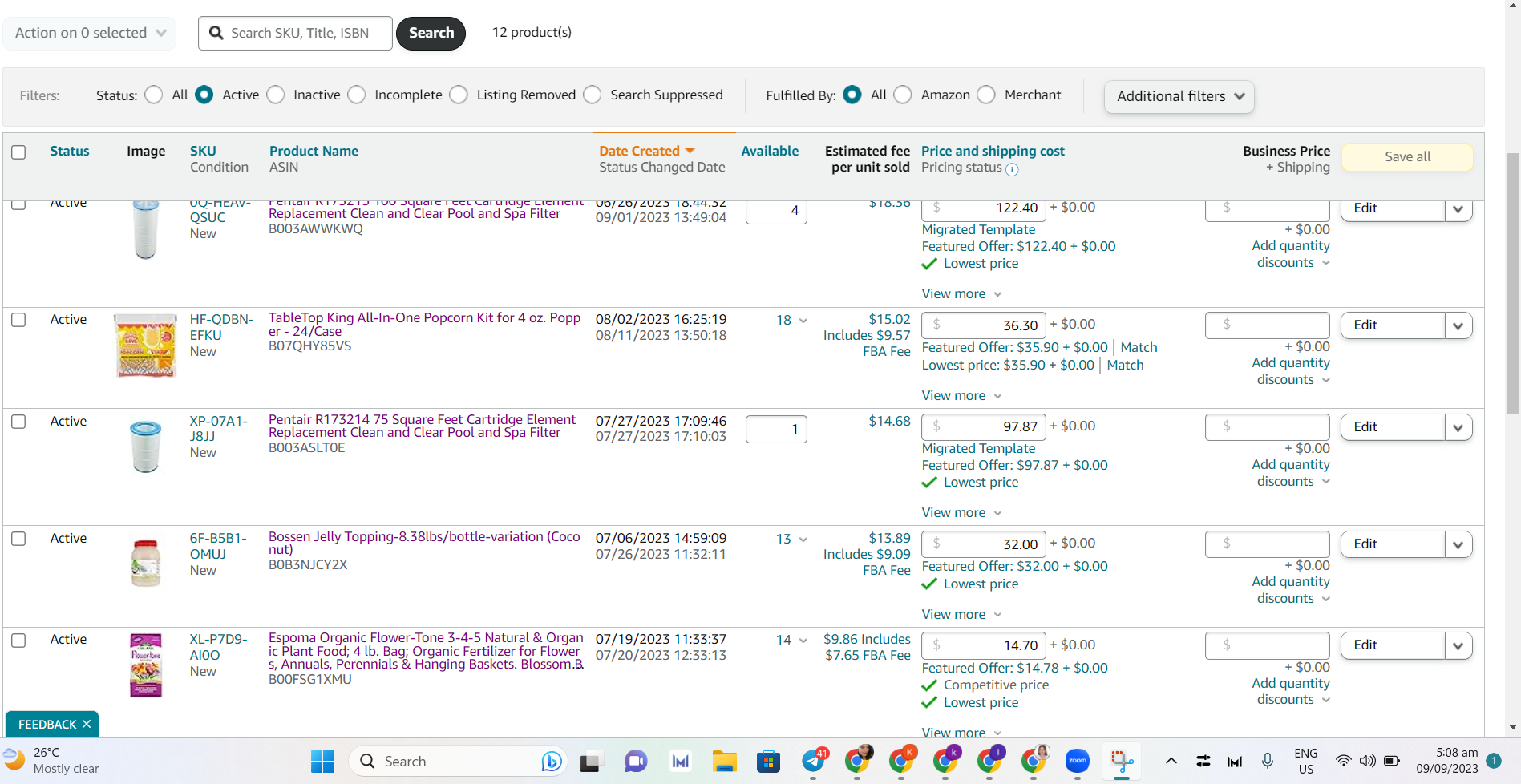
Task: Edit the 36.30 price field
Action: [x=984, y=325]
